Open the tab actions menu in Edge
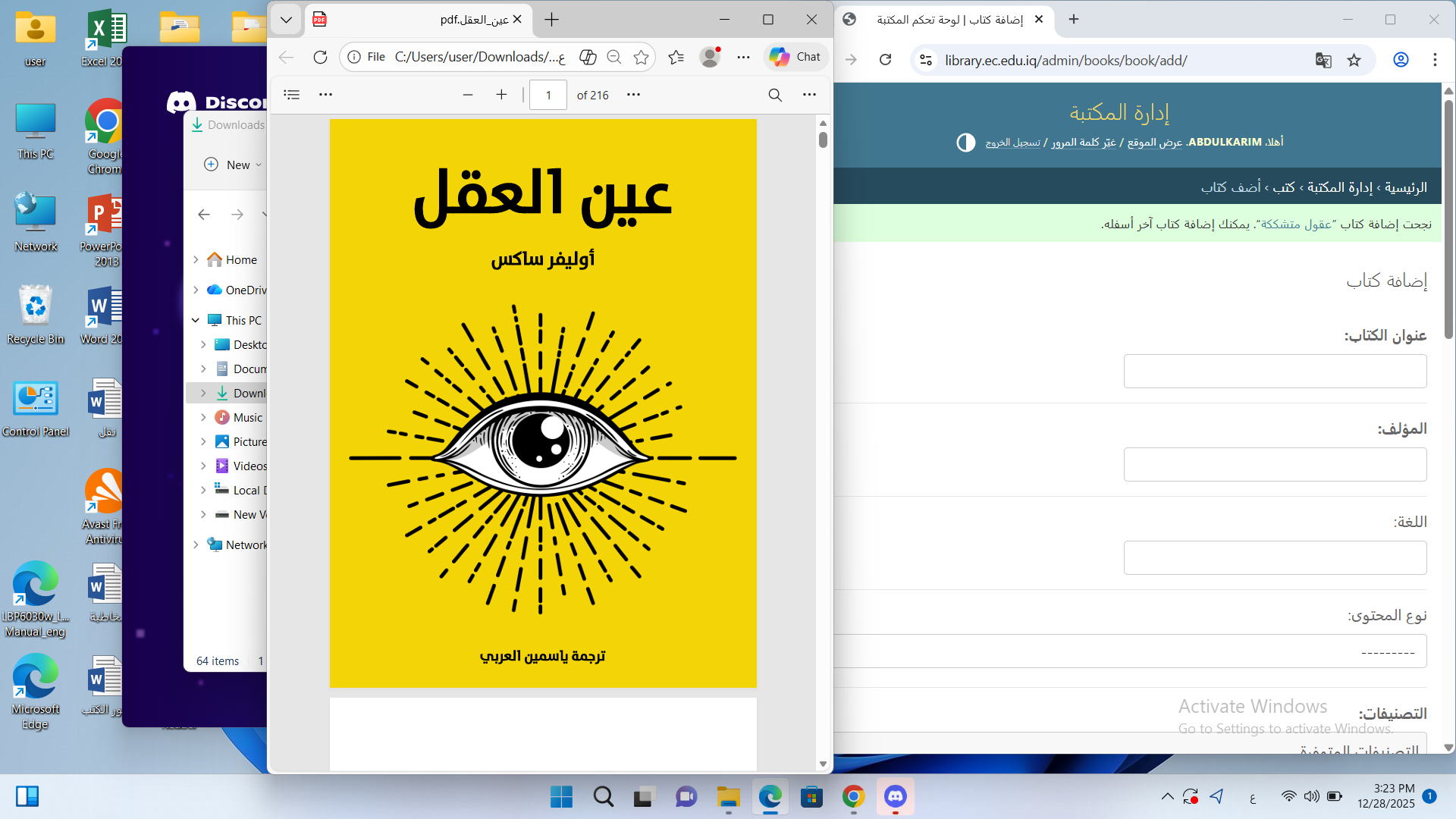The image size is (1456, 819). click(286, 20)
